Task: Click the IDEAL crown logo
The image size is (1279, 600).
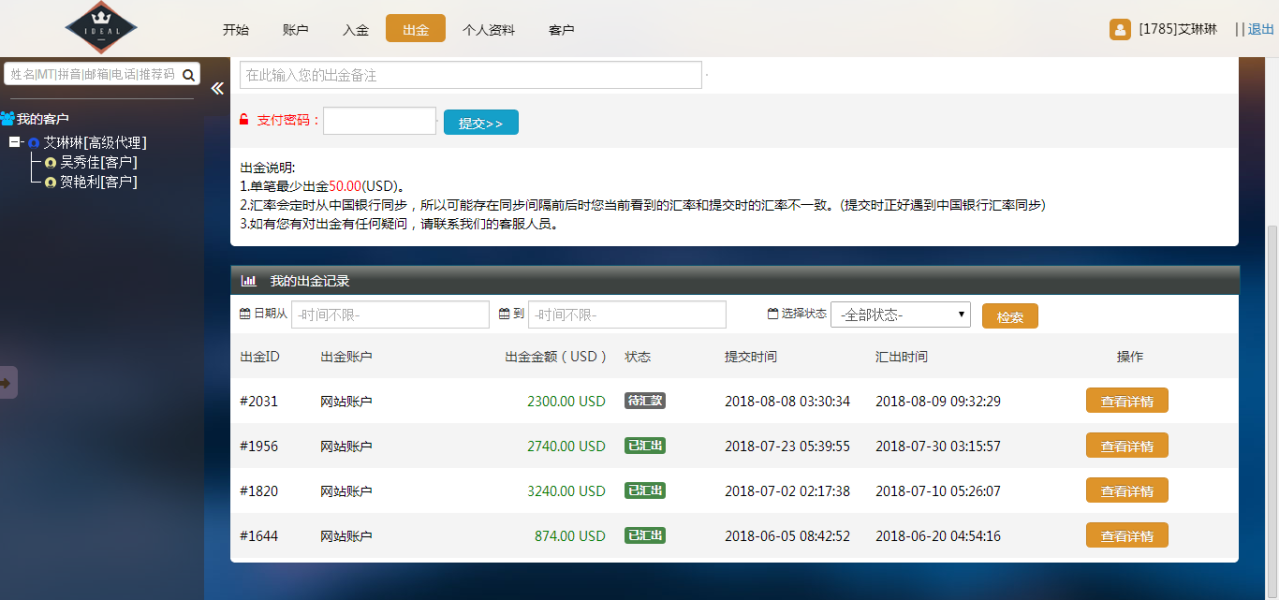Action: click(101, 28)
